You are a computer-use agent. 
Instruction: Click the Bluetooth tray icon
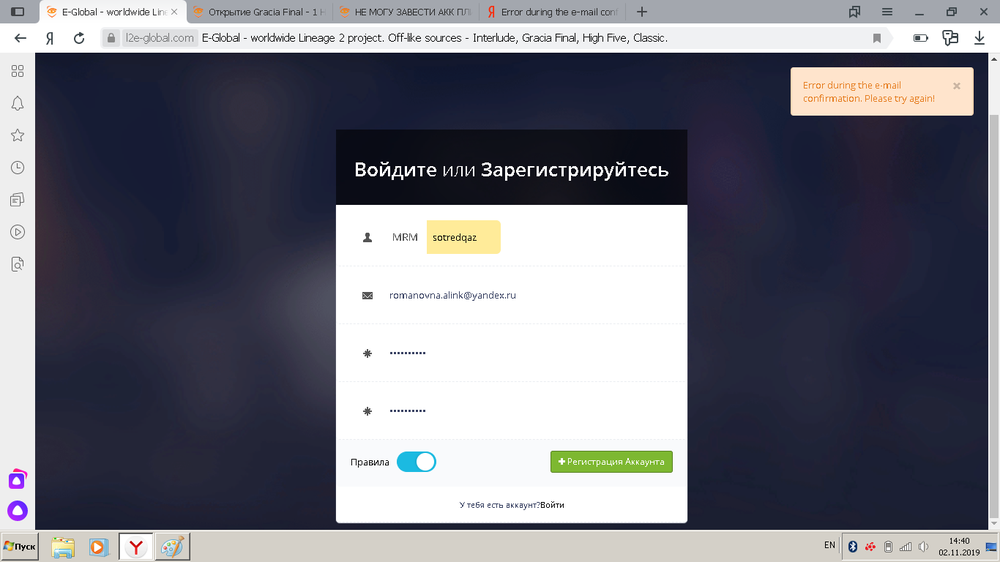point(853,547)
